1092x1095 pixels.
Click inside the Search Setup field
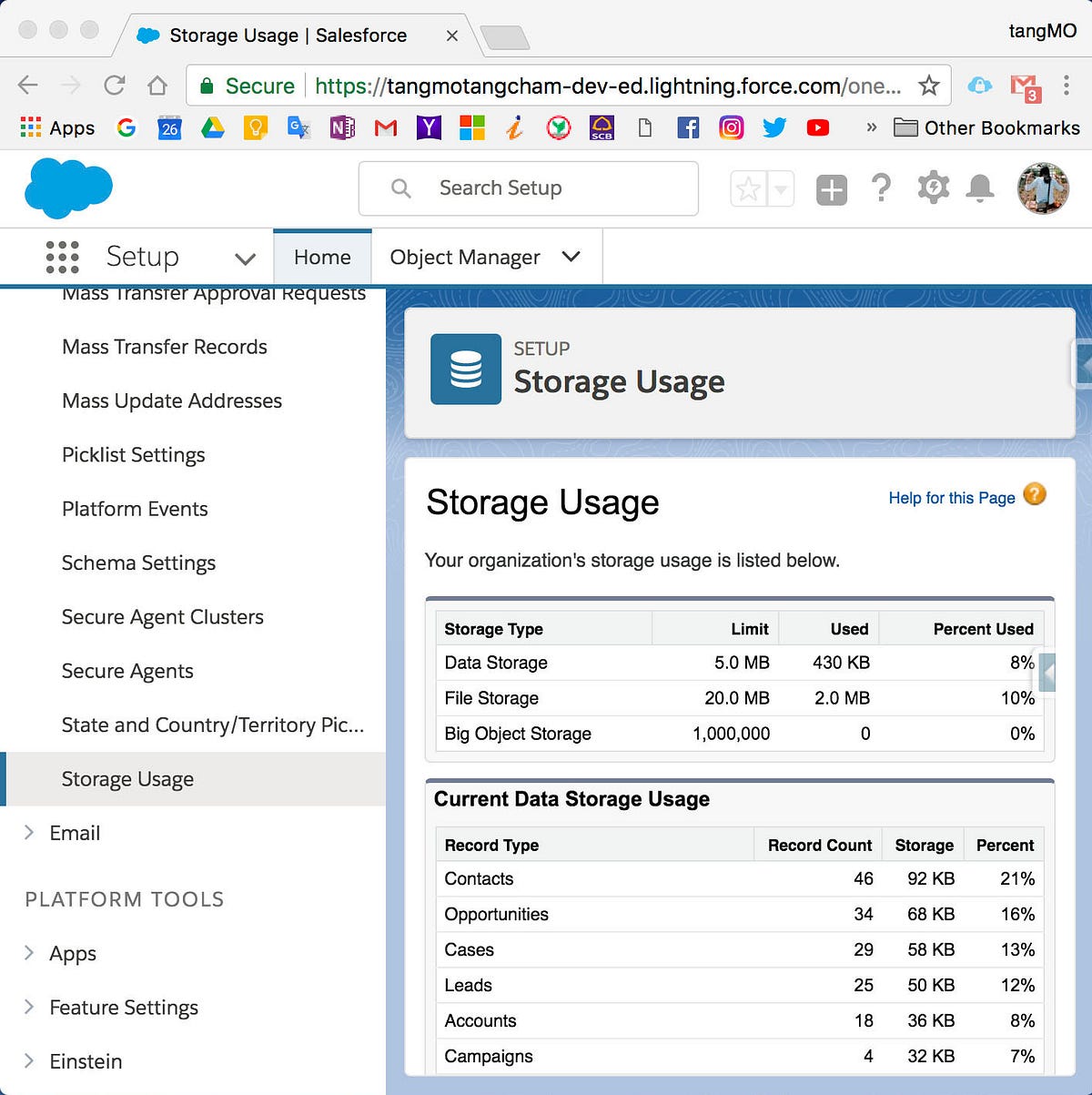pyautogui.click(x=528, y=188)
